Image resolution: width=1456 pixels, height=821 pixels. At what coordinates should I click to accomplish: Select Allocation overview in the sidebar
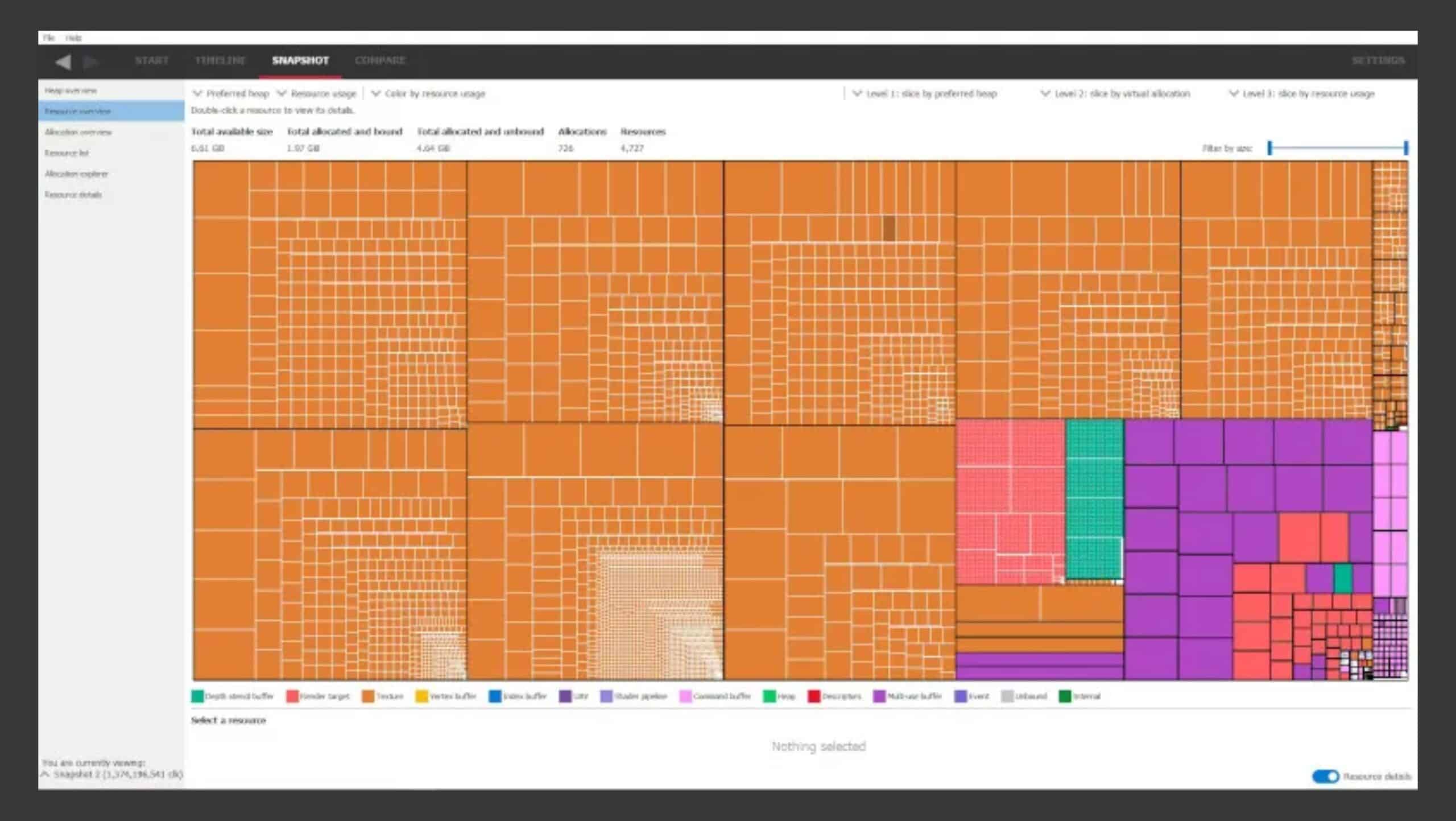point(111,132)
